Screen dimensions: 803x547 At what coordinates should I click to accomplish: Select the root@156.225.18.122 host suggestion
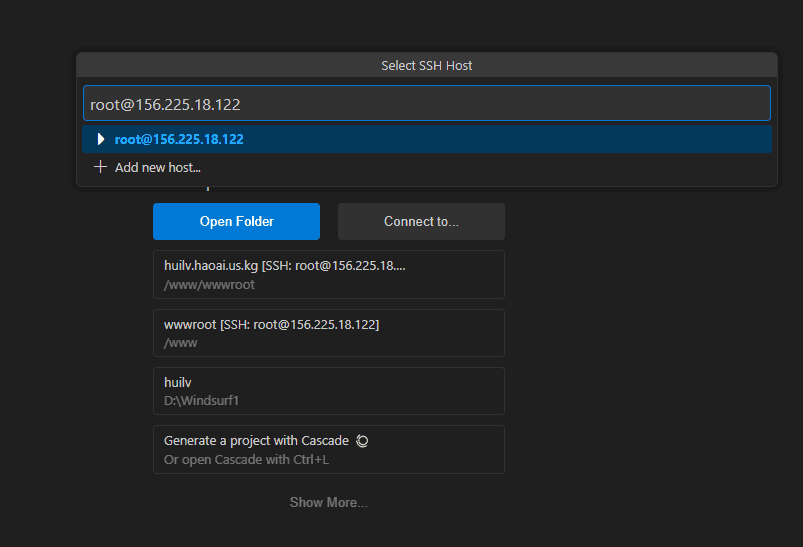pyautogui.click(x=427, y=139)
